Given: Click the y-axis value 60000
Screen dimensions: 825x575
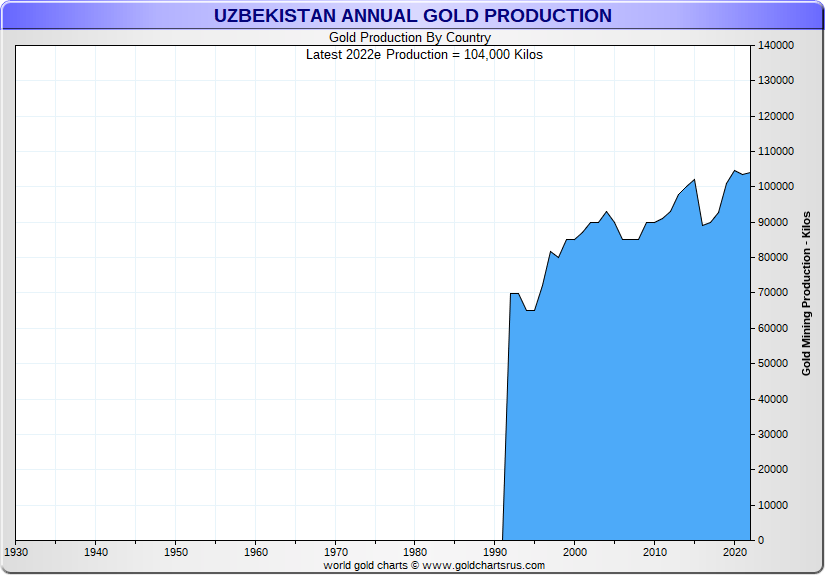Looking at the screenshot, I should point(773,328).
